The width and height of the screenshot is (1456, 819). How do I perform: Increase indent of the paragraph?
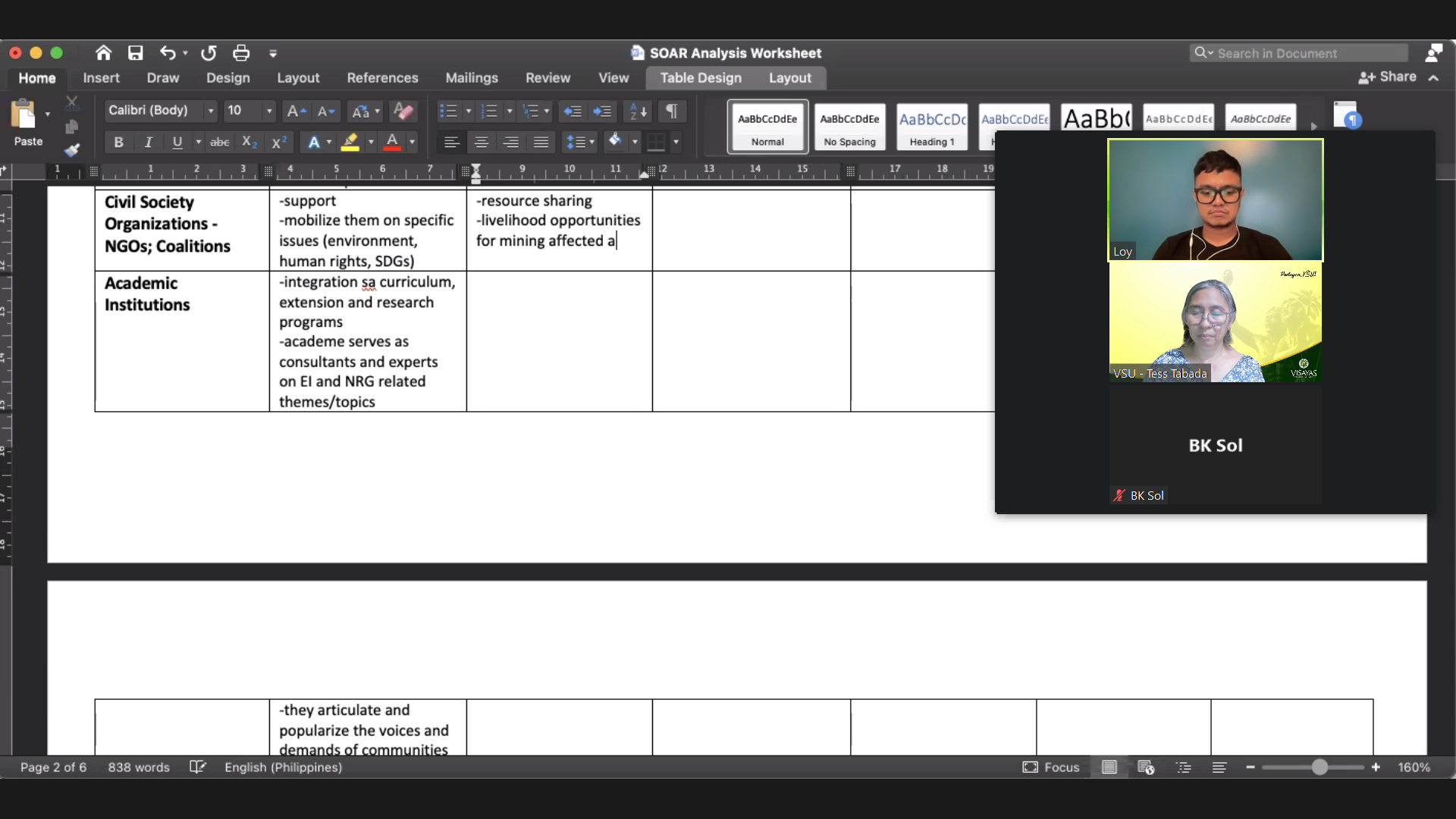[603, 111]
